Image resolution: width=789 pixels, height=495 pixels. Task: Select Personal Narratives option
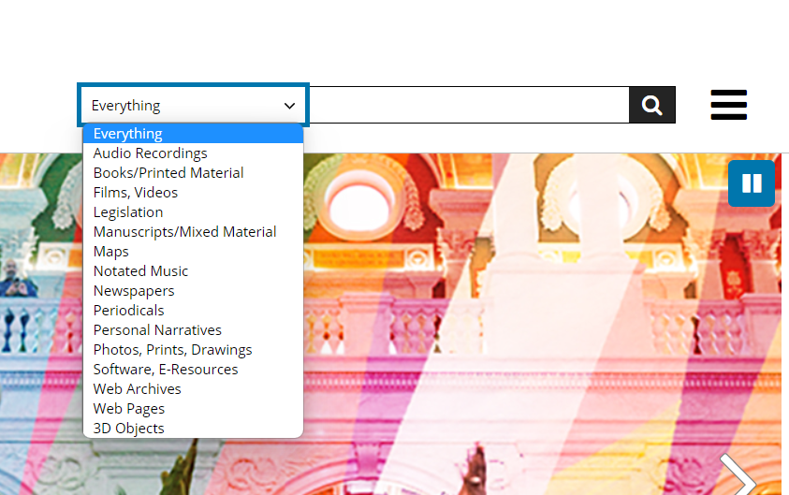coord(193,330)
